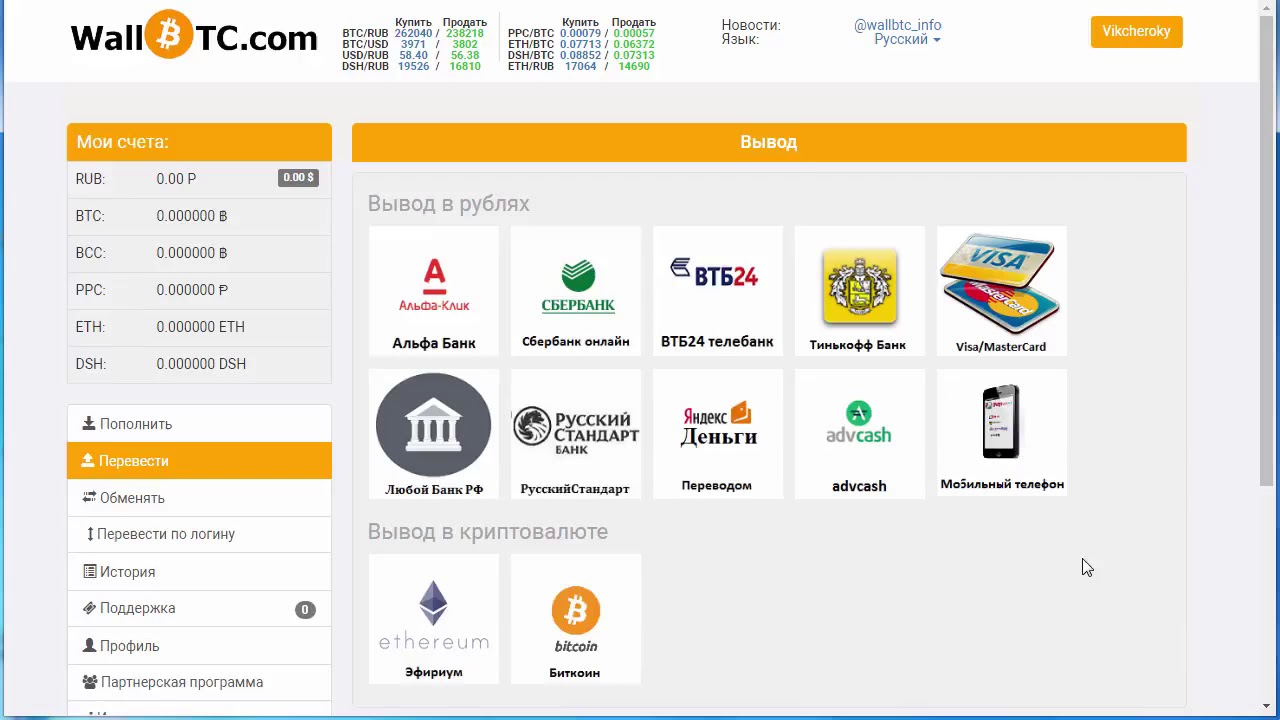Click ETH/RUB rate row
Viewport: 1280px width, 720px height.
coord(582,66)
